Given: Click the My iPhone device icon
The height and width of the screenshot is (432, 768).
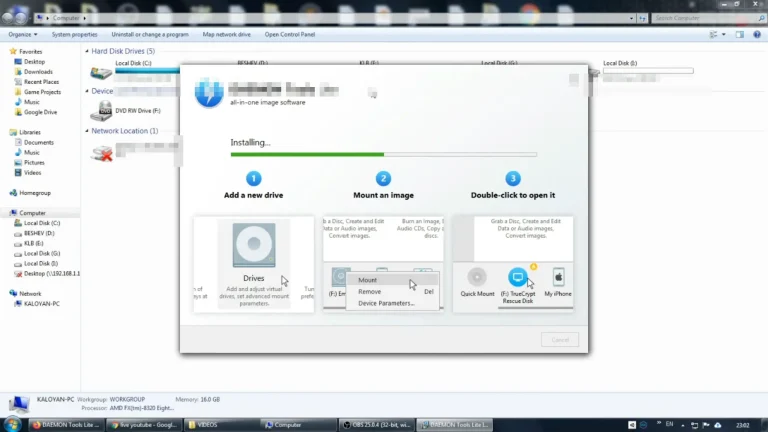Looking at the screenshot, I should pyautogui.click(x=558, y=277).
